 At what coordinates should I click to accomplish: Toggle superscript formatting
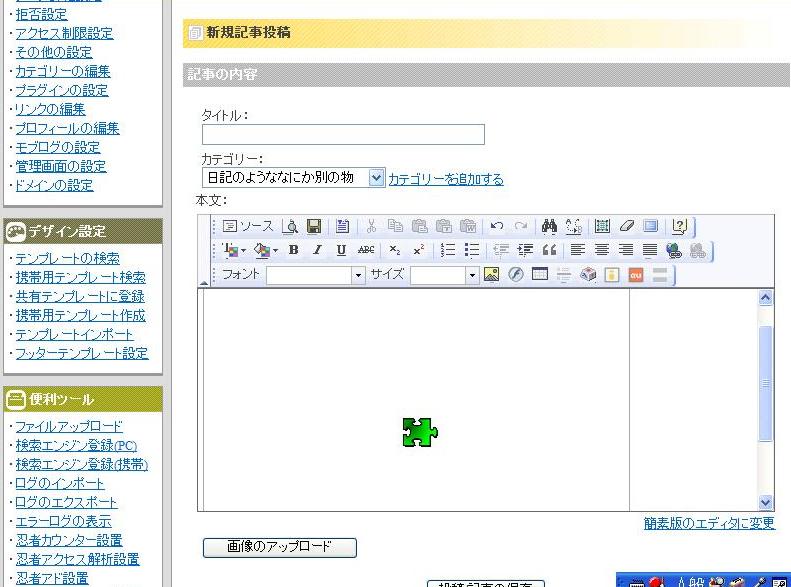coord(419,250)
